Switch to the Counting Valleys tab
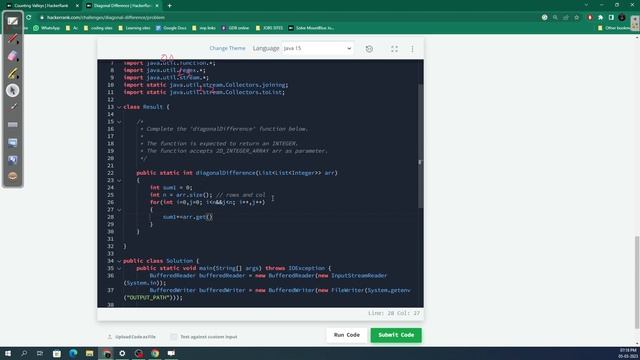The height and width of the screenshot is (360, 640). (41, 6)
